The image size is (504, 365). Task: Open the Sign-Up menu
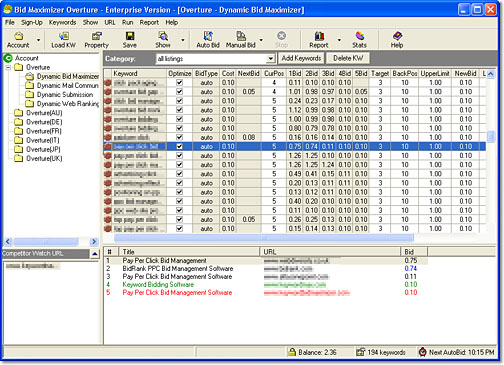pos(32,23)
